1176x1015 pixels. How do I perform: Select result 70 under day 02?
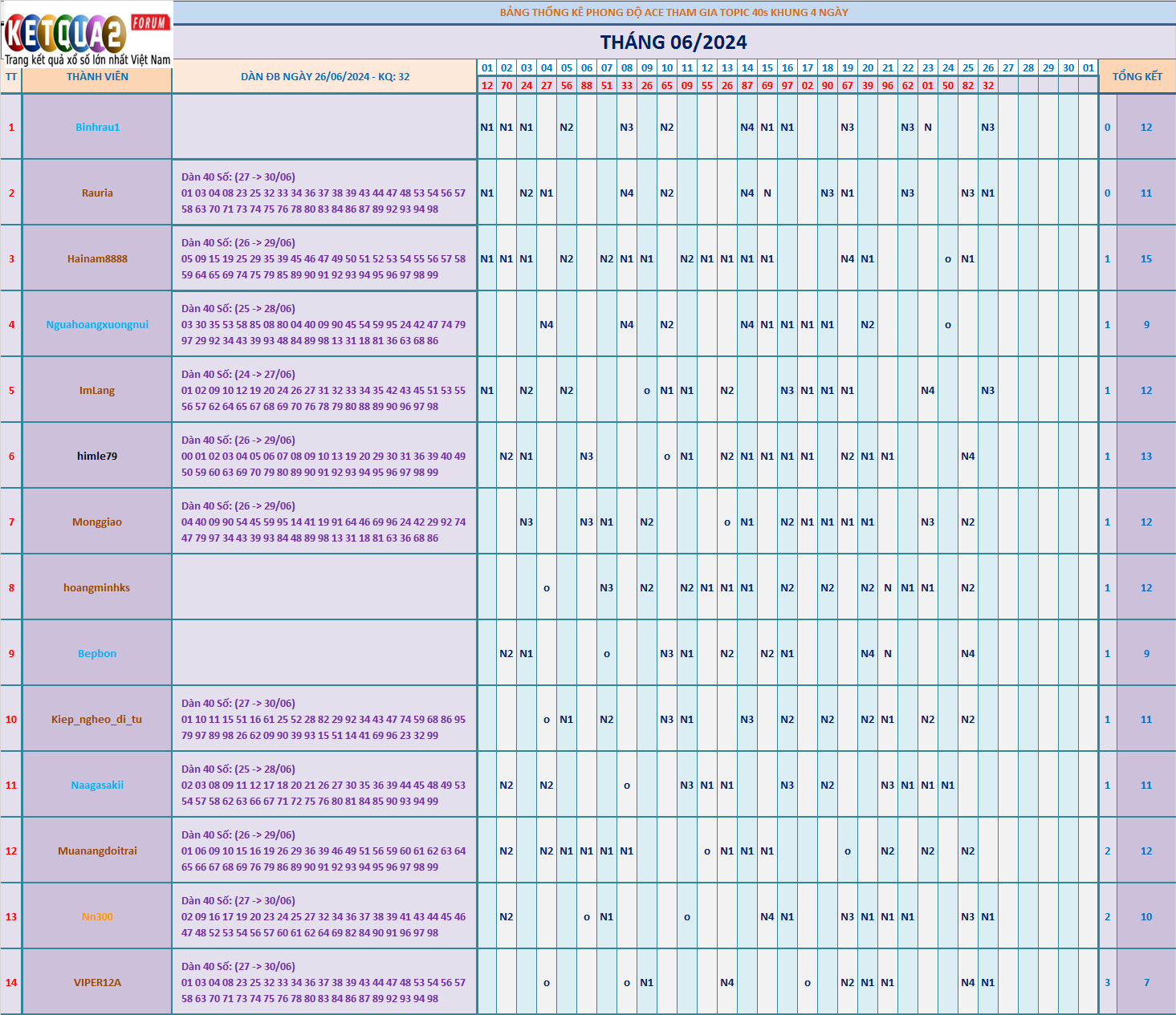[507, 85]
